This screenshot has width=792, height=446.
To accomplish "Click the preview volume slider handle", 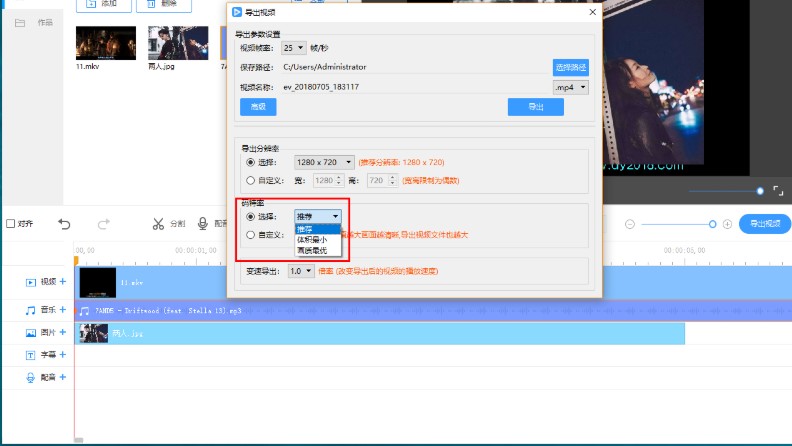I will tap(760, 190).
